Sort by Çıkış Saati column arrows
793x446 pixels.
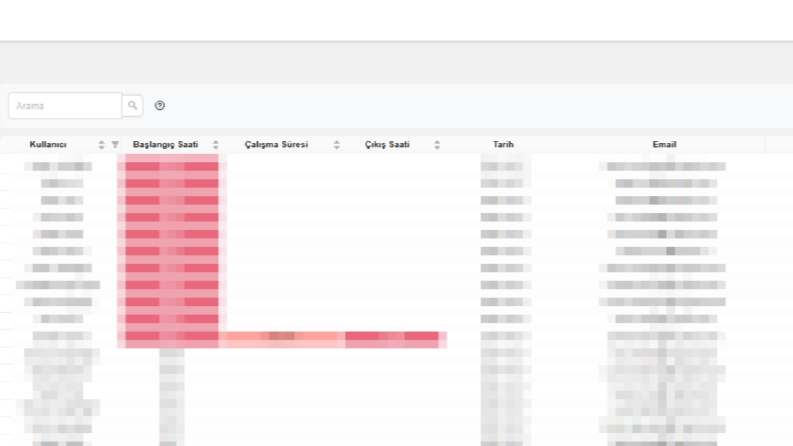(437, 145)
